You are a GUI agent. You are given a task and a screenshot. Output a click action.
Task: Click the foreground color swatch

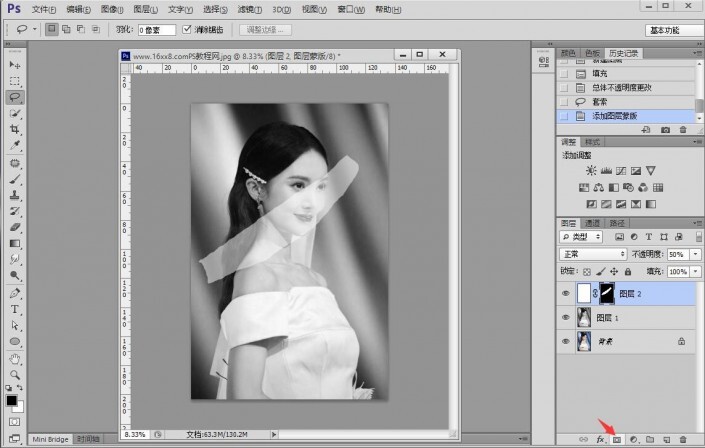[x=12, y=401]
